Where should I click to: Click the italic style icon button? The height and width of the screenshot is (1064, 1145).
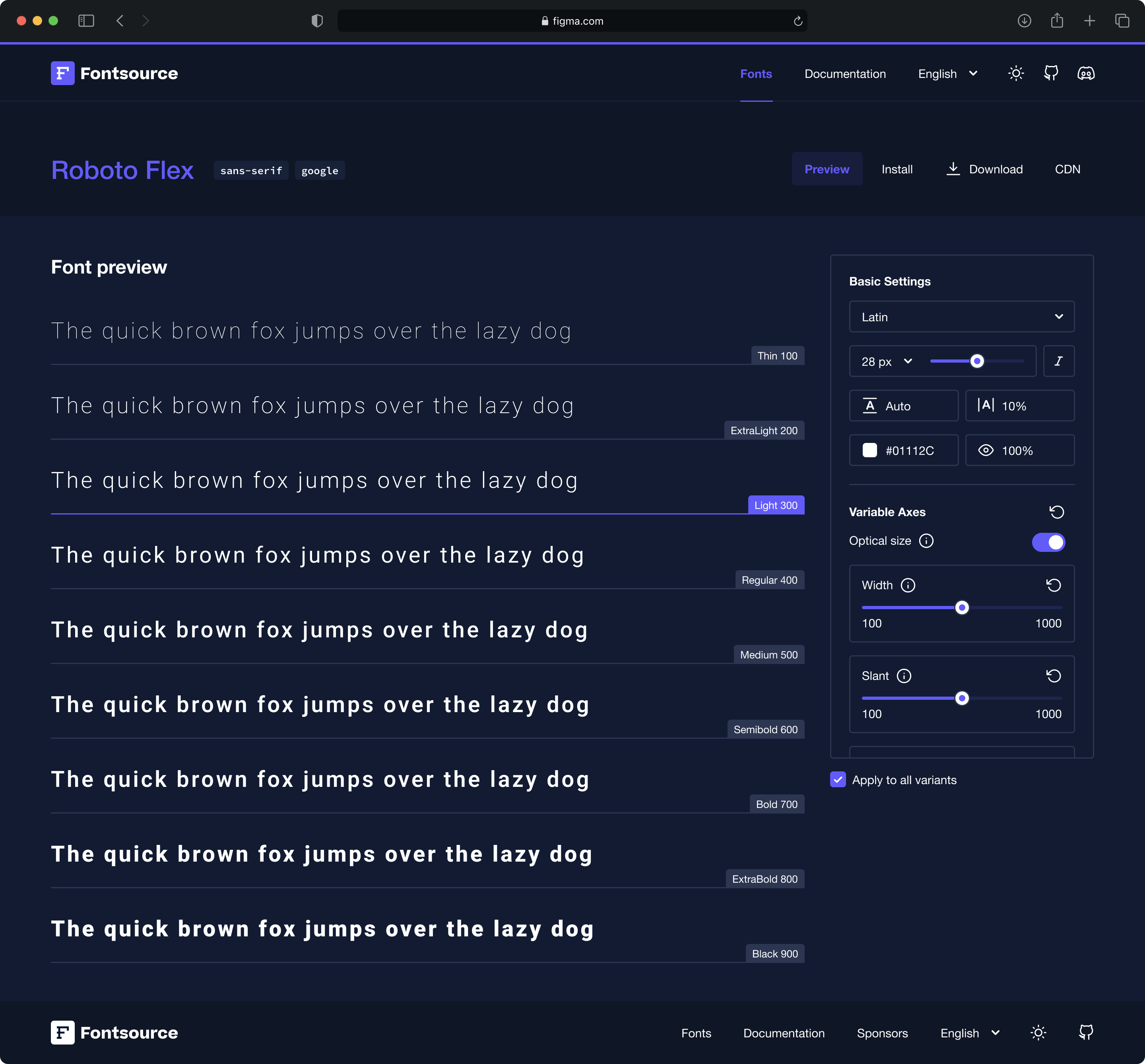coord(1058,361)
